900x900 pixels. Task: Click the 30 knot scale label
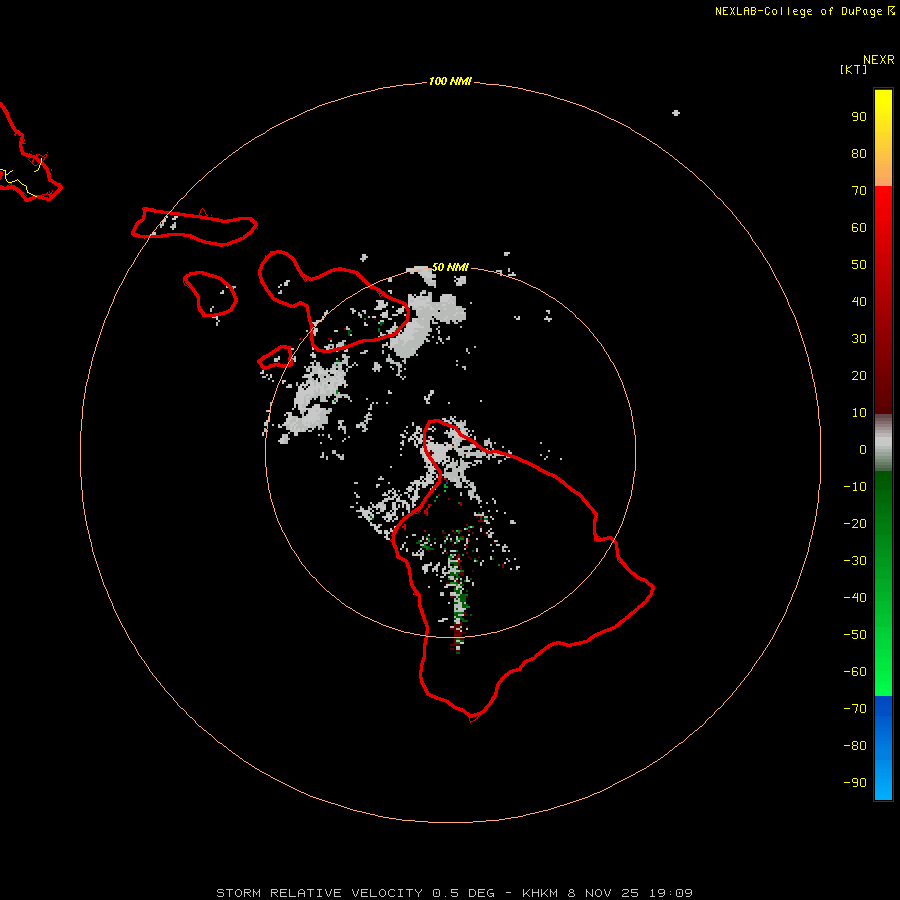click(859, 339)
